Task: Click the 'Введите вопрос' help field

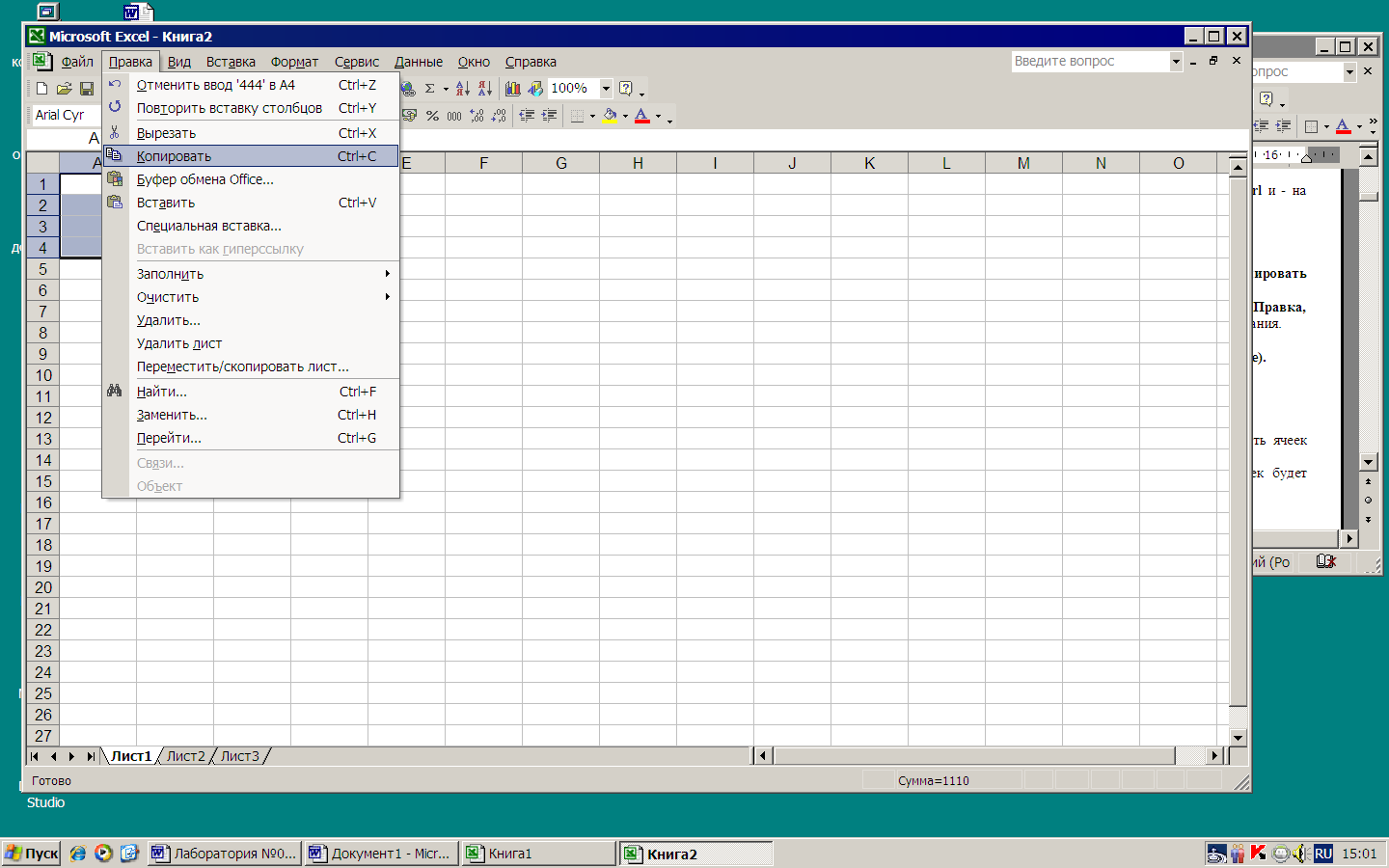Action: coord(1091,61)
